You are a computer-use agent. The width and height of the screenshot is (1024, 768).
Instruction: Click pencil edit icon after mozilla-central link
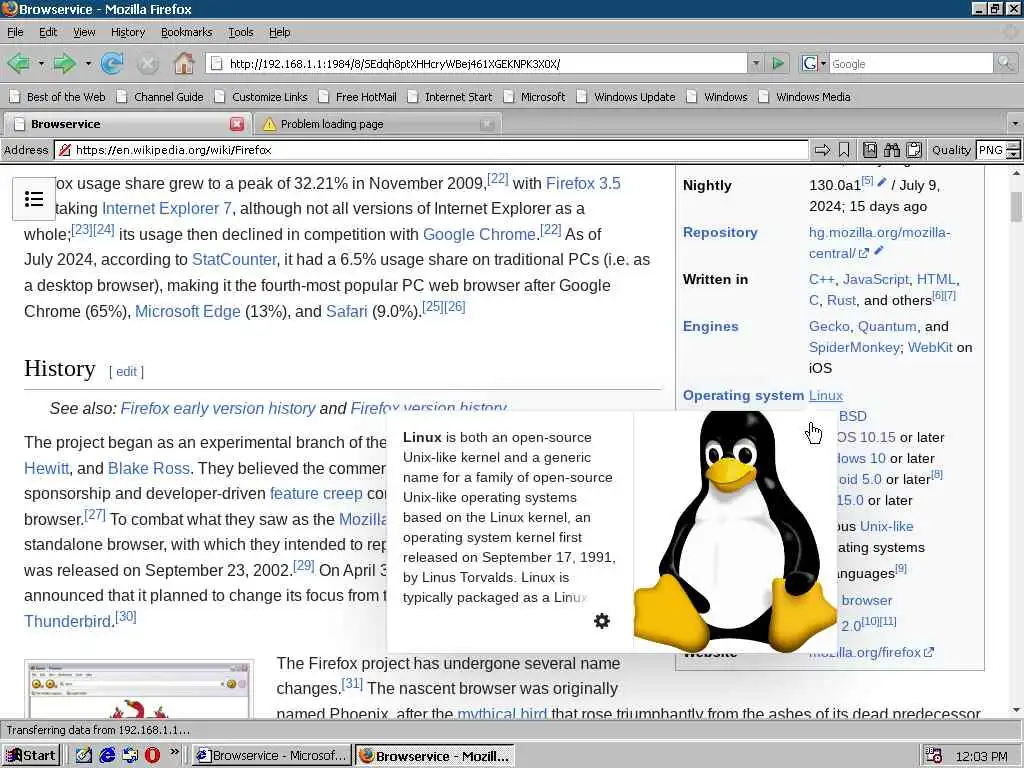[x=879, y=250]
